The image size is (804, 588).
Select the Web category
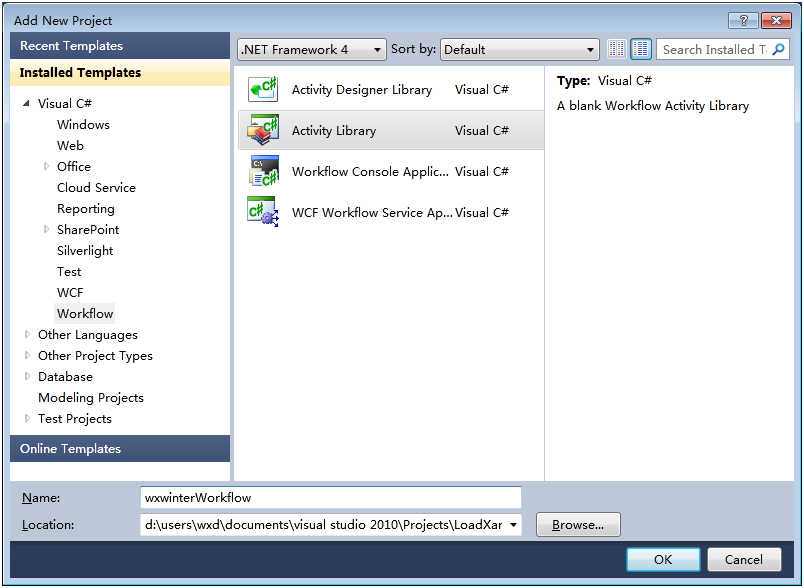coord(70,146)
